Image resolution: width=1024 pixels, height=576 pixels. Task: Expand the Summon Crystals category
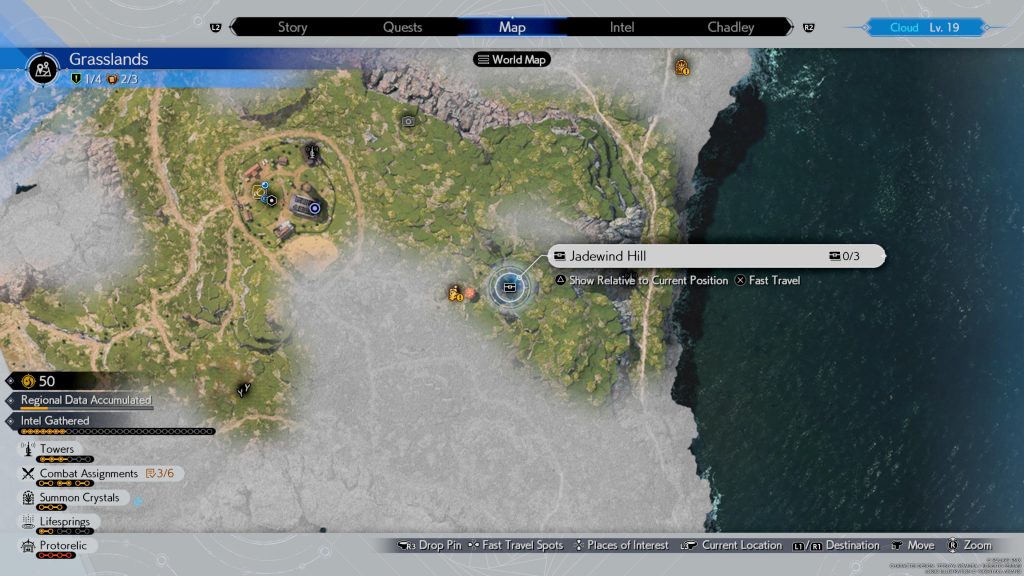(x=79, y=498)
